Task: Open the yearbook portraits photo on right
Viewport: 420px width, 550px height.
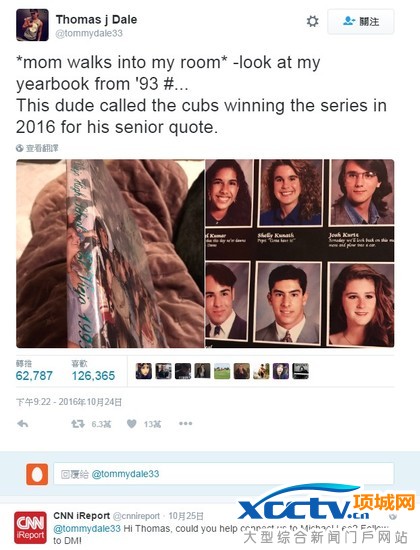Action: point(299,254)
